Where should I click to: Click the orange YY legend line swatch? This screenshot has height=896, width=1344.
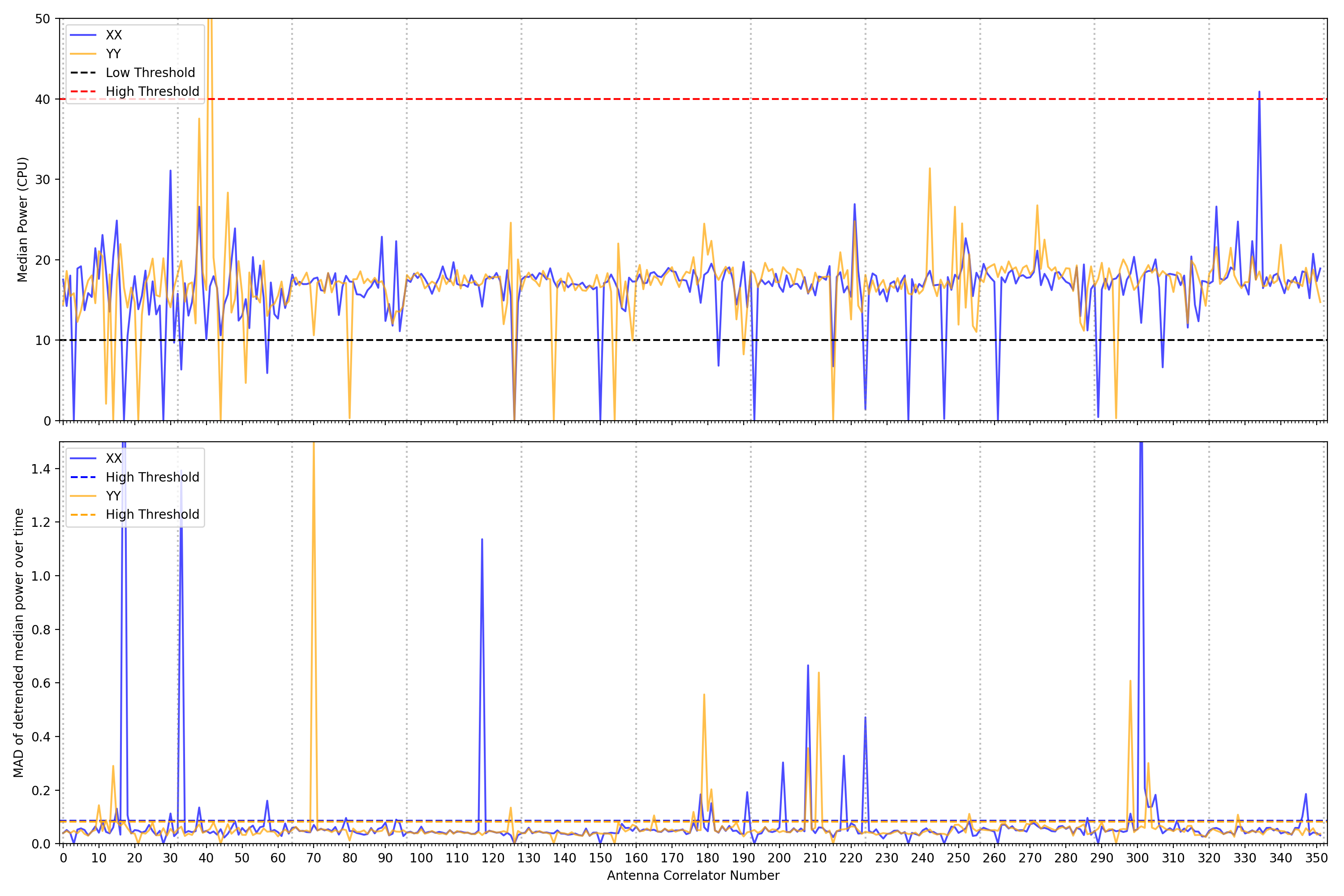pos(83,54)
